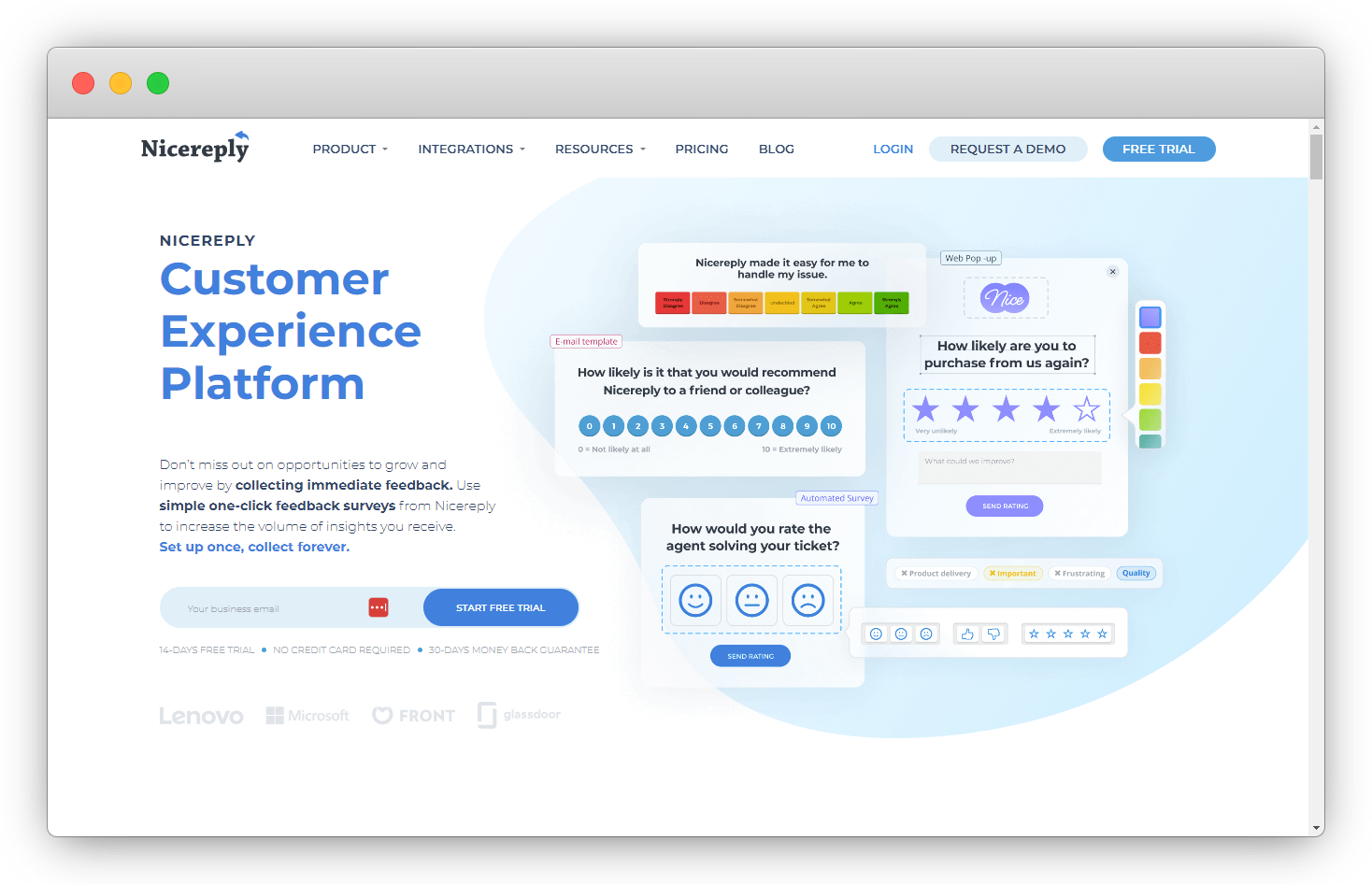1372x884 pixels.
Task: Click the Microsoft logo
Action: click(x=307, y=716)
